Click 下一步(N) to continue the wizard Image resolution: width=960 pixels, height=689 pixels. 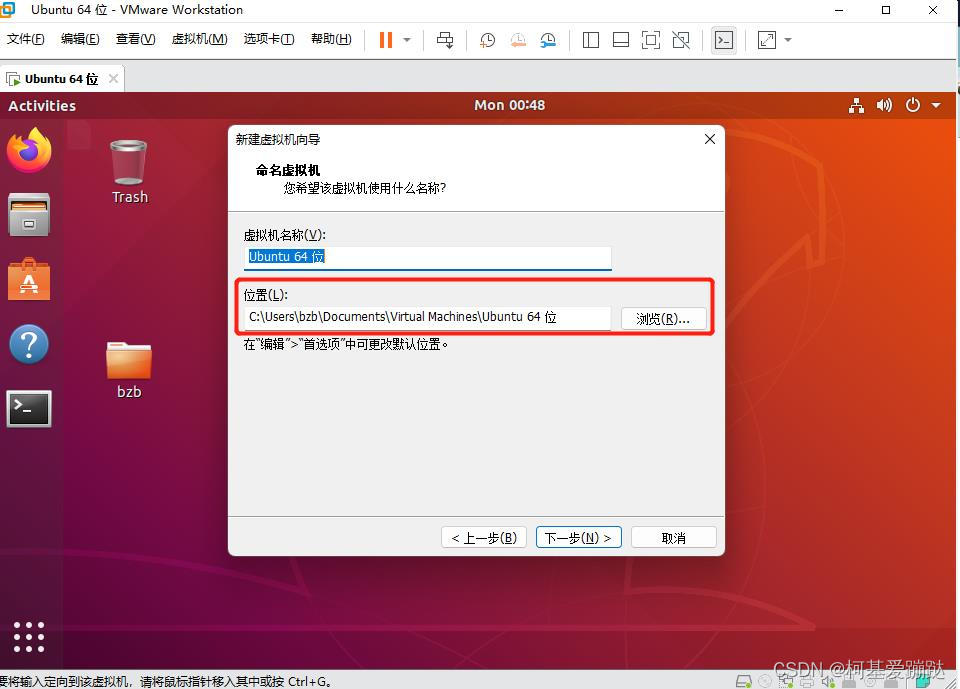coord(578,537)
